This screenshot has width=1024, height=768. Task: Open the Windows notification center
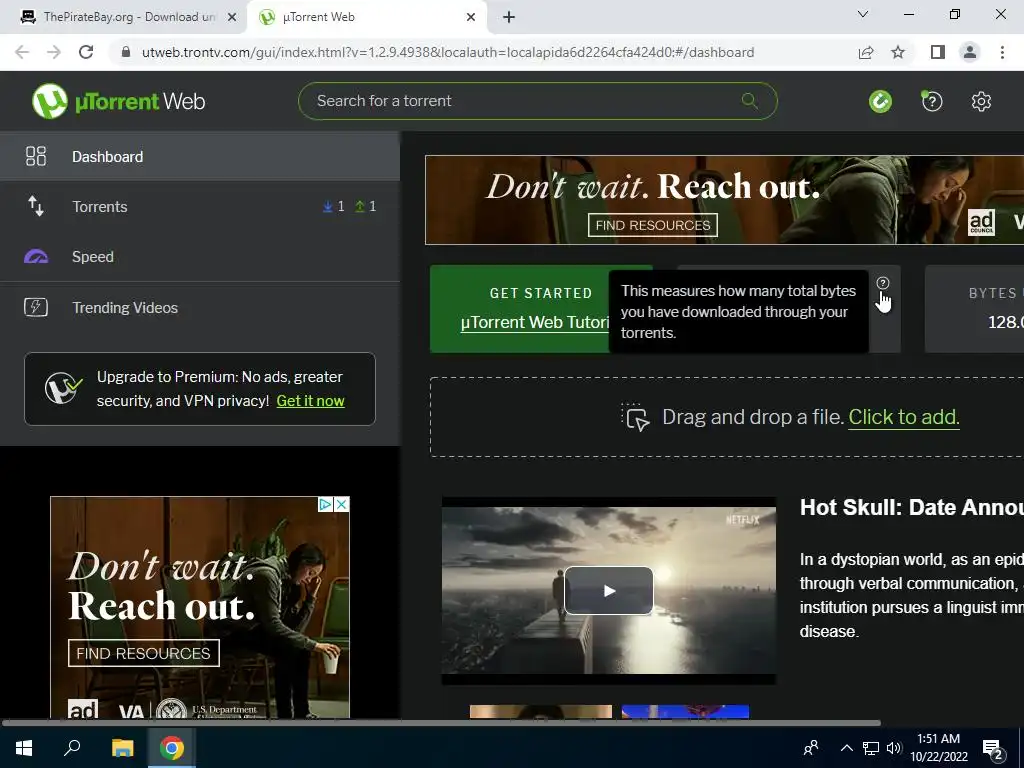pos(994,750)
